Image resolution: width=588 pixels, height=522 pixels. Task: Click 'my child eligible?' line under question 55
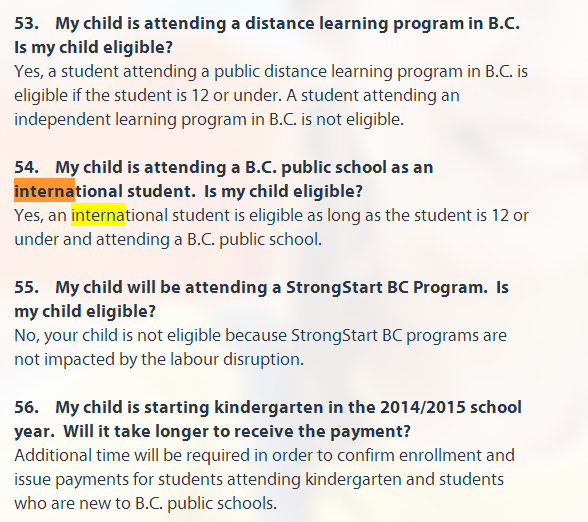pos(85,311)
